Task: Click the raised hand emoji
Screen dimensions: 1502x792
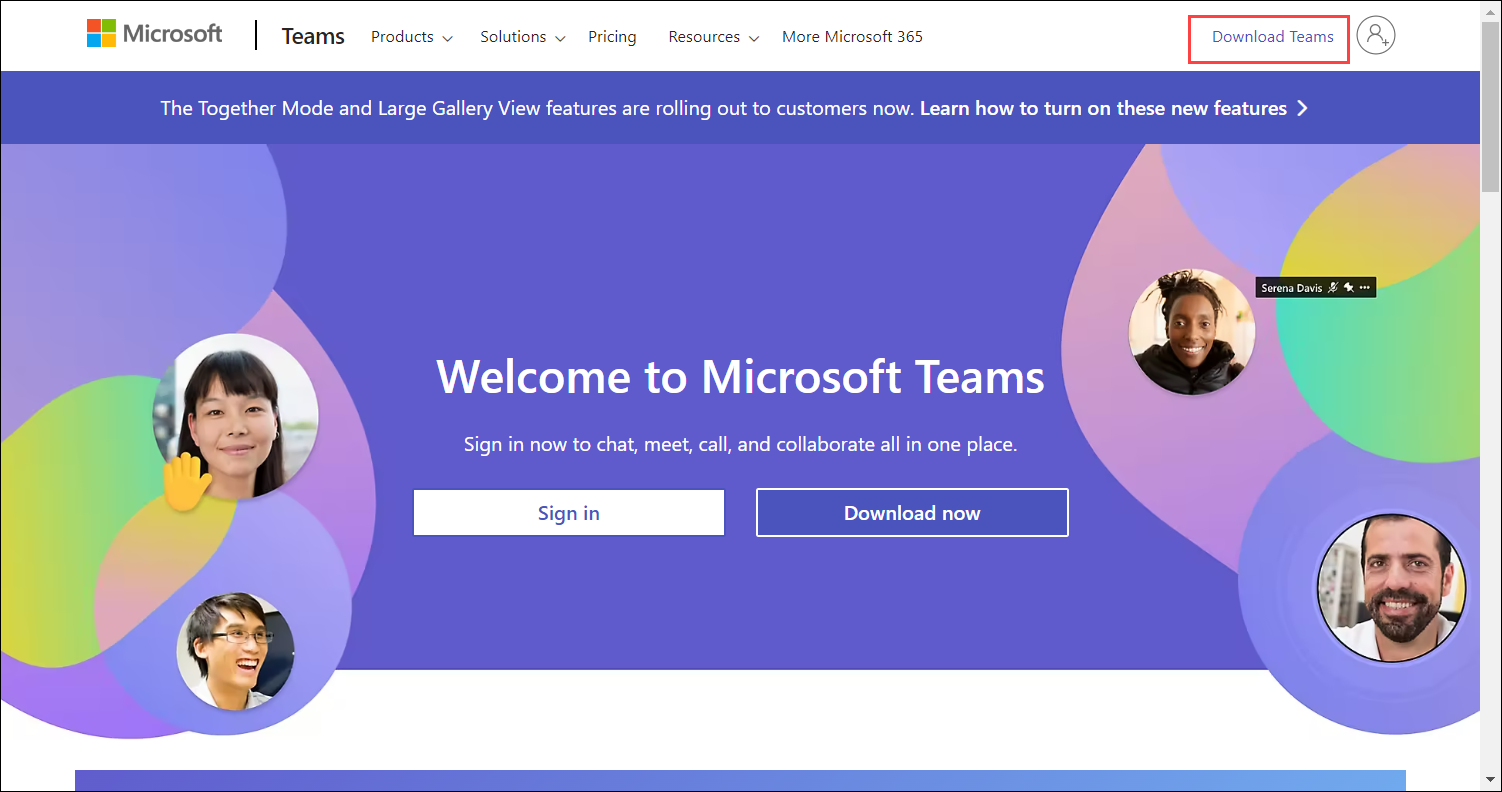Action: click(x=187, y=481)
